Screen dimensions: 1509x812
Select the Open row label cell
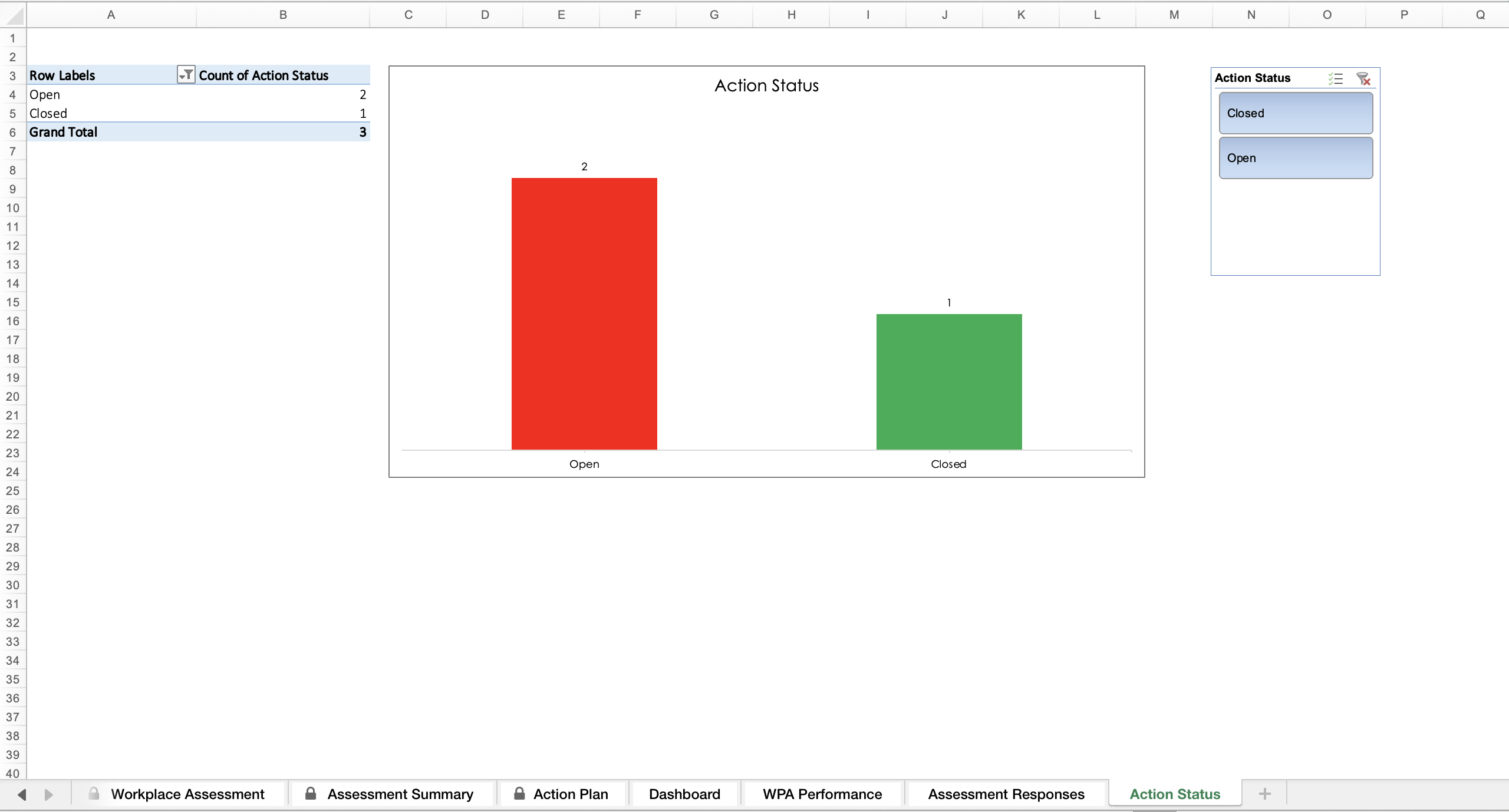(111, 94)
